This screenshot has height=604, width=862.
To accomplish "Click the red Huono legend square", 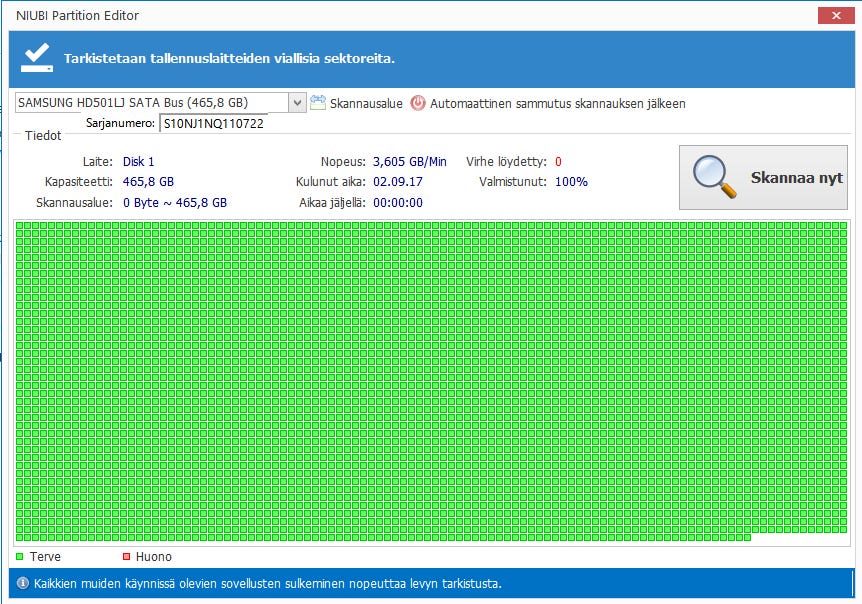I will coord(126,556).
